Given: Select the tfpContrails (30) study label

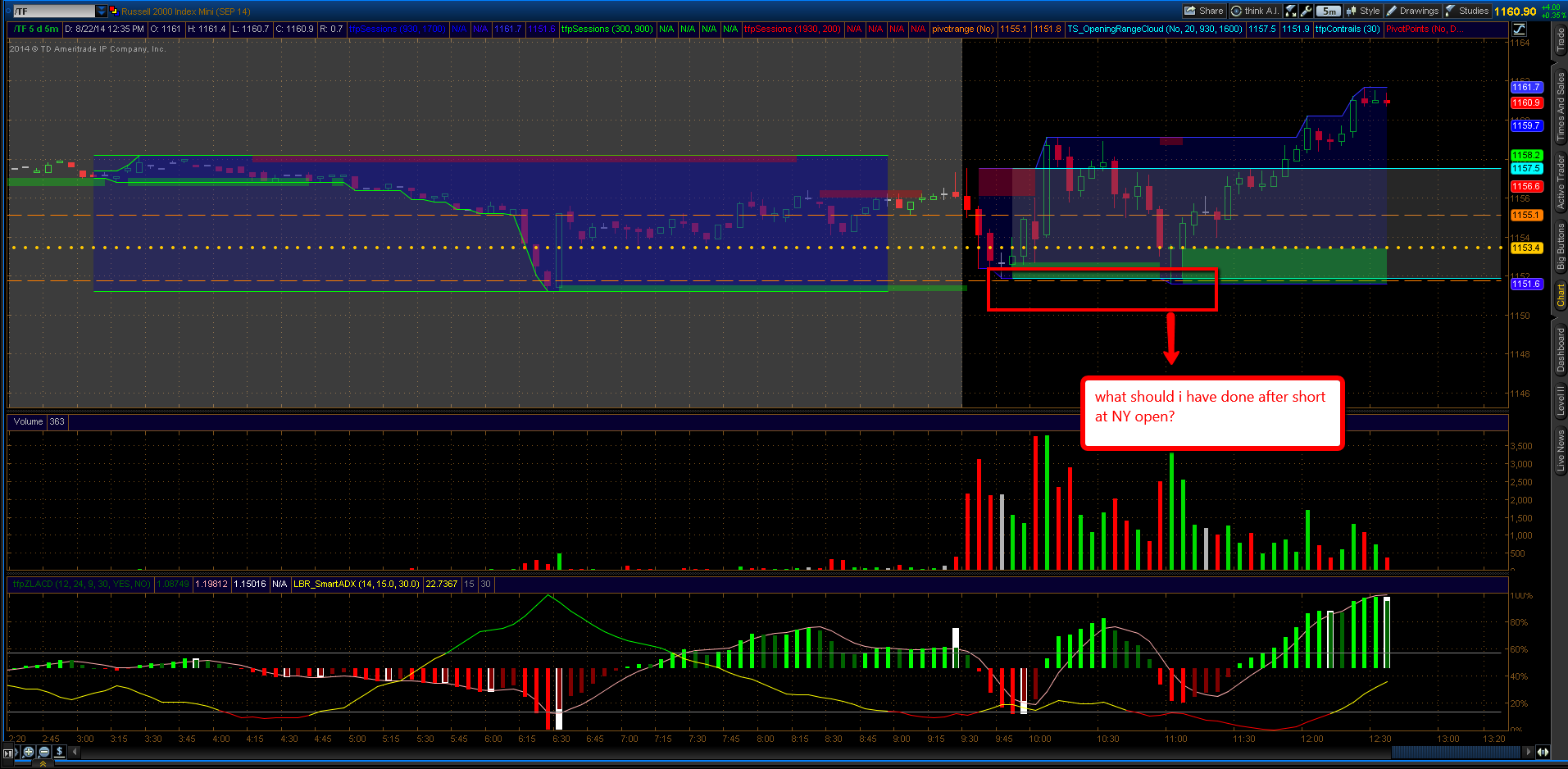Looking at the screenshot, I should (x=1348, y=29).
